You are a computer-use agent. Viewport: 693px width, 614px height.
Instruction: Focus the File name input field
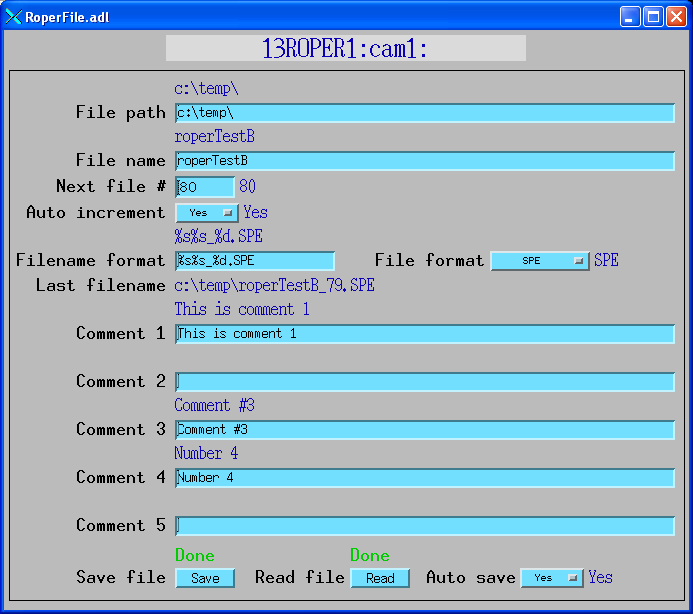[424, 161]
